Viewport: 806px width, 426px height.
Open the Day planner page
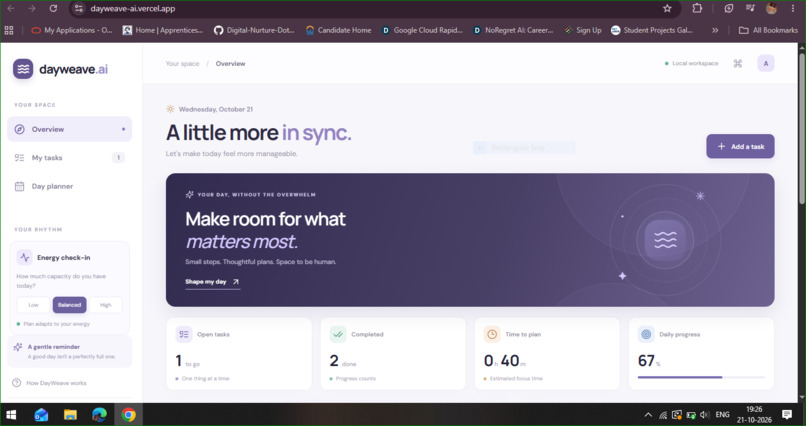click(x=69, y=186)
